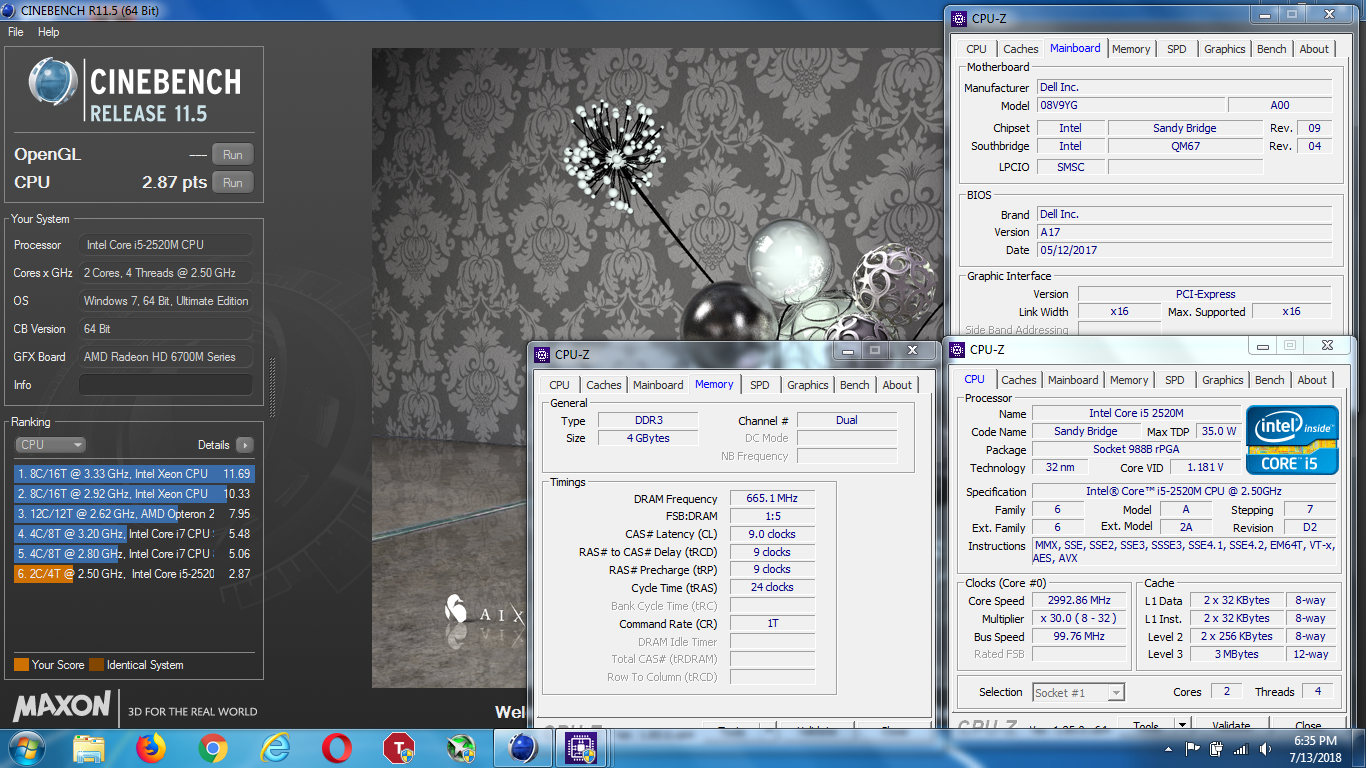Click the BIOS Version A17 field
Screen dimensions: 1366x768
point(1184,232)
